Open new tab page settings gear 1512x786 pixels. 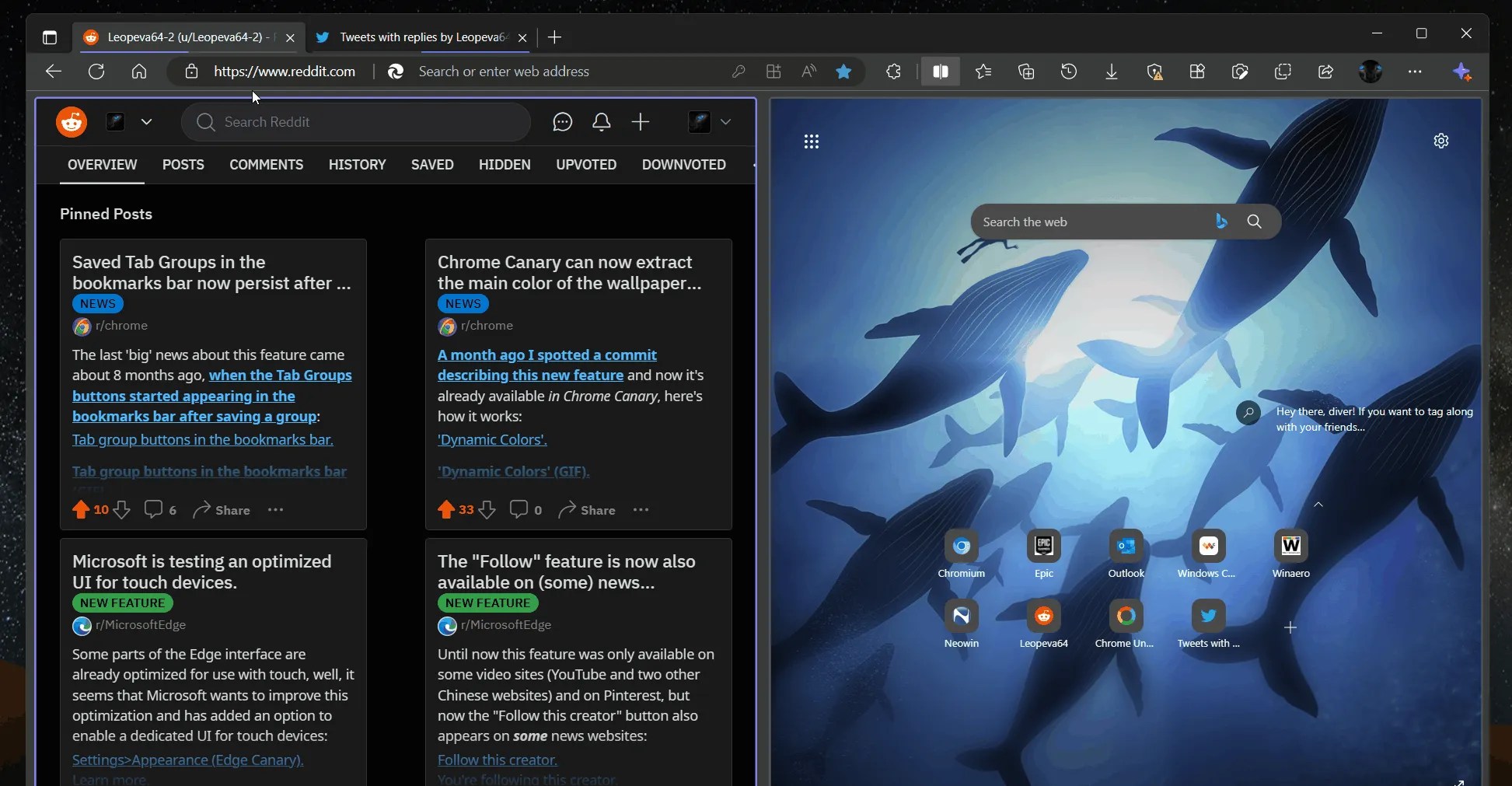click(x=1441, y=141)
